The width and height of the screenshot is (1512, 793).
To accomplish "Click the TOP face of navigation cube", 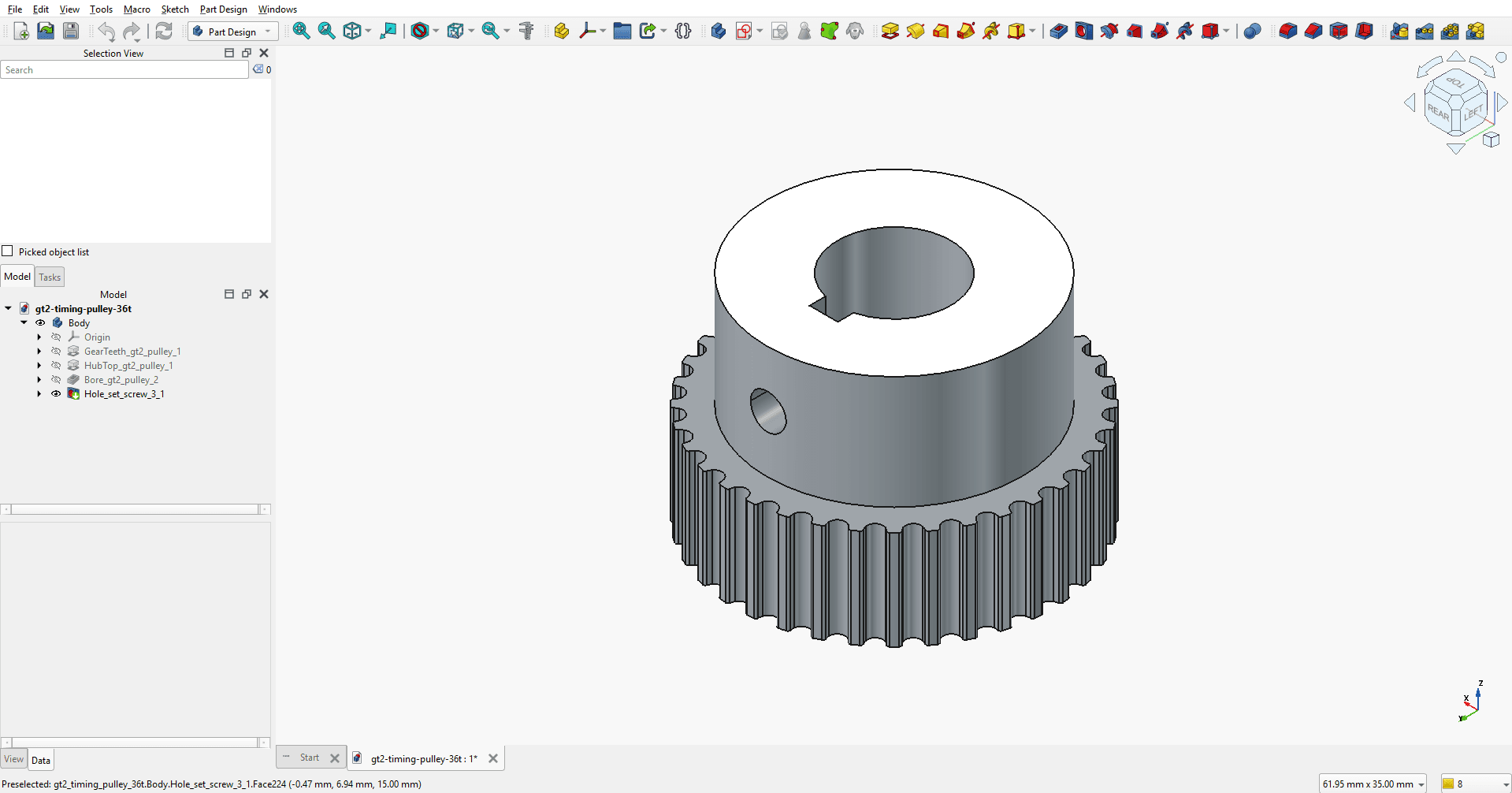I will (1455, 82).
